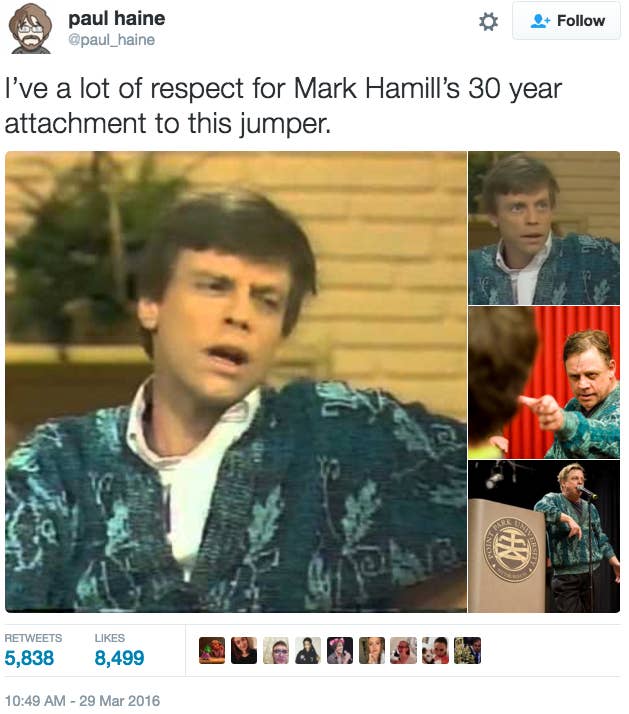Click the fifth liker avatar
629x714 pixels.
[340, 650]
